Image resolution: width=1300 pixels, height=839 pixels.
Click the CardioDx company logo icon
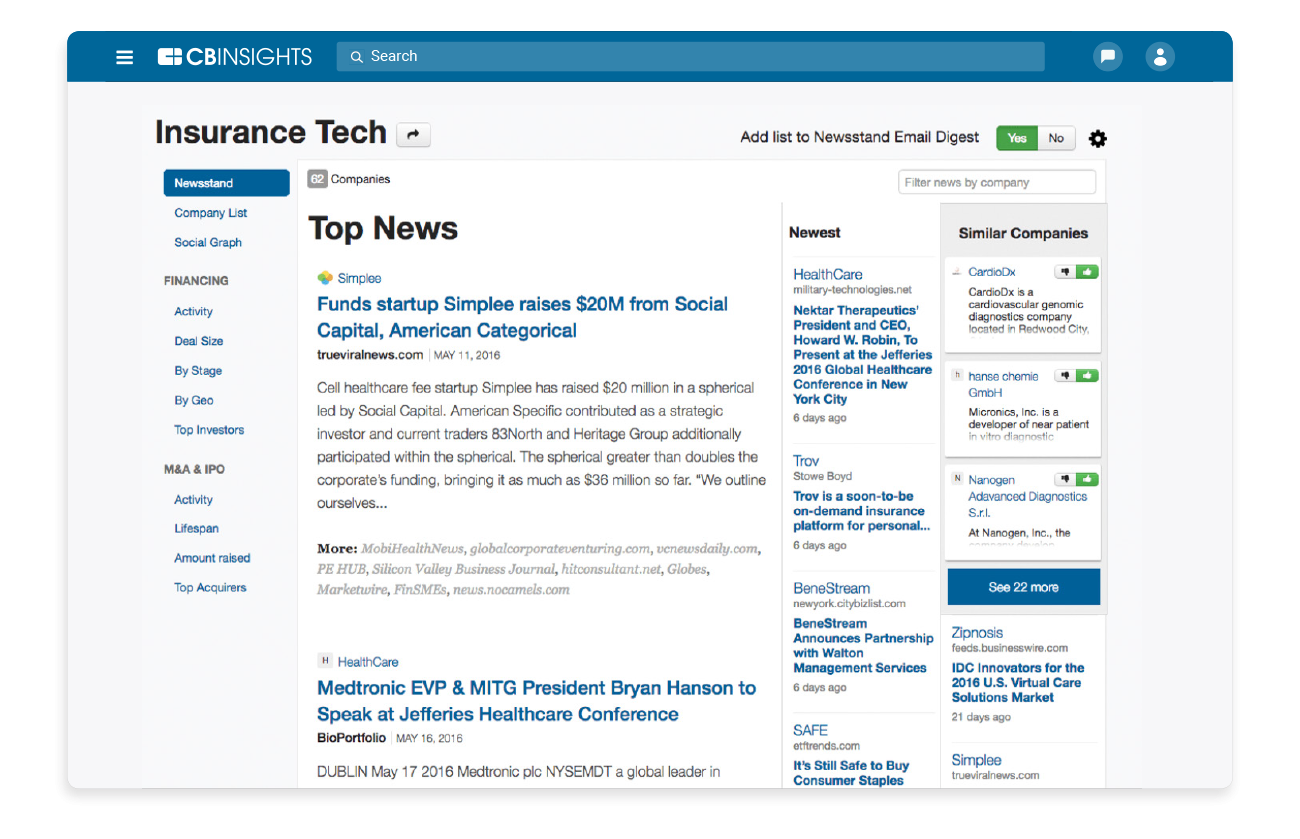pyautogui.click(x=957, y=272)
